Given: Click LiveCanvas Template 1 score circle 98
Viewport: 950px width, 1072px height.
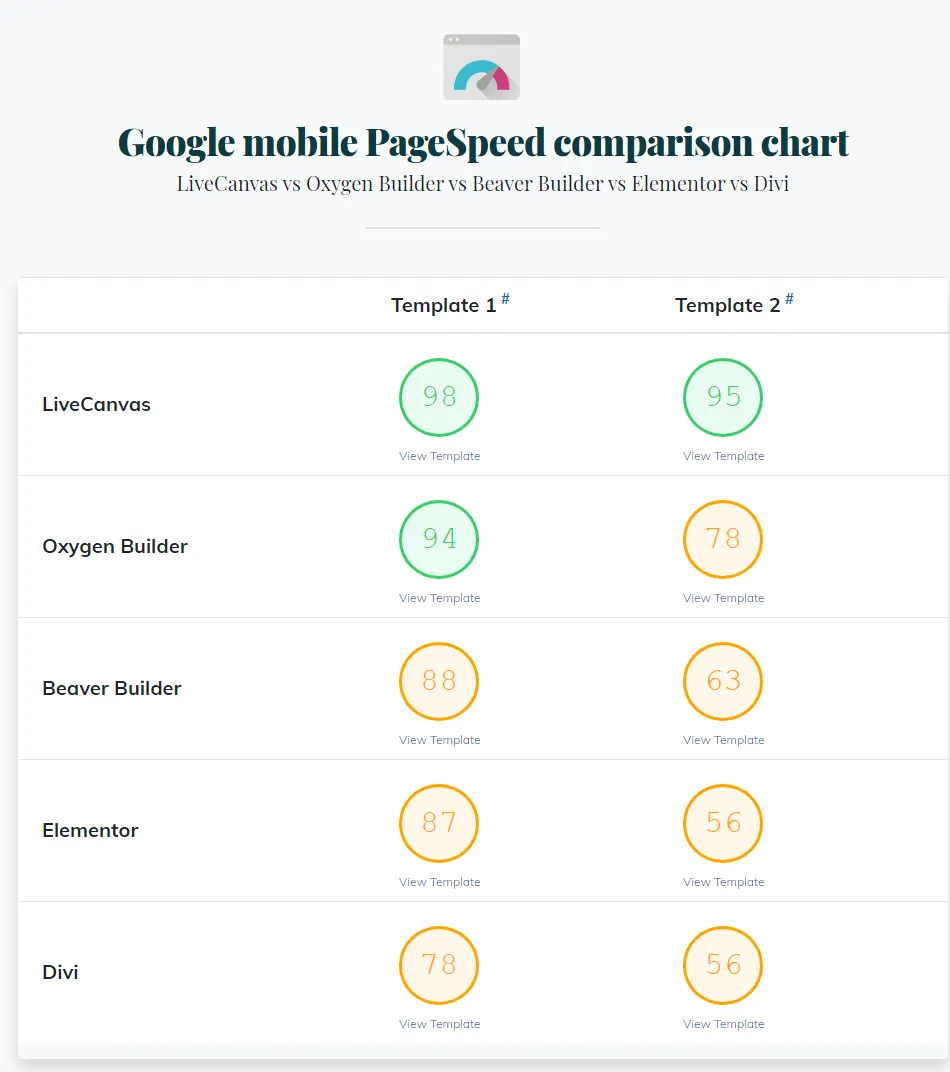Looking at the screenshot, I should [439, 397].
